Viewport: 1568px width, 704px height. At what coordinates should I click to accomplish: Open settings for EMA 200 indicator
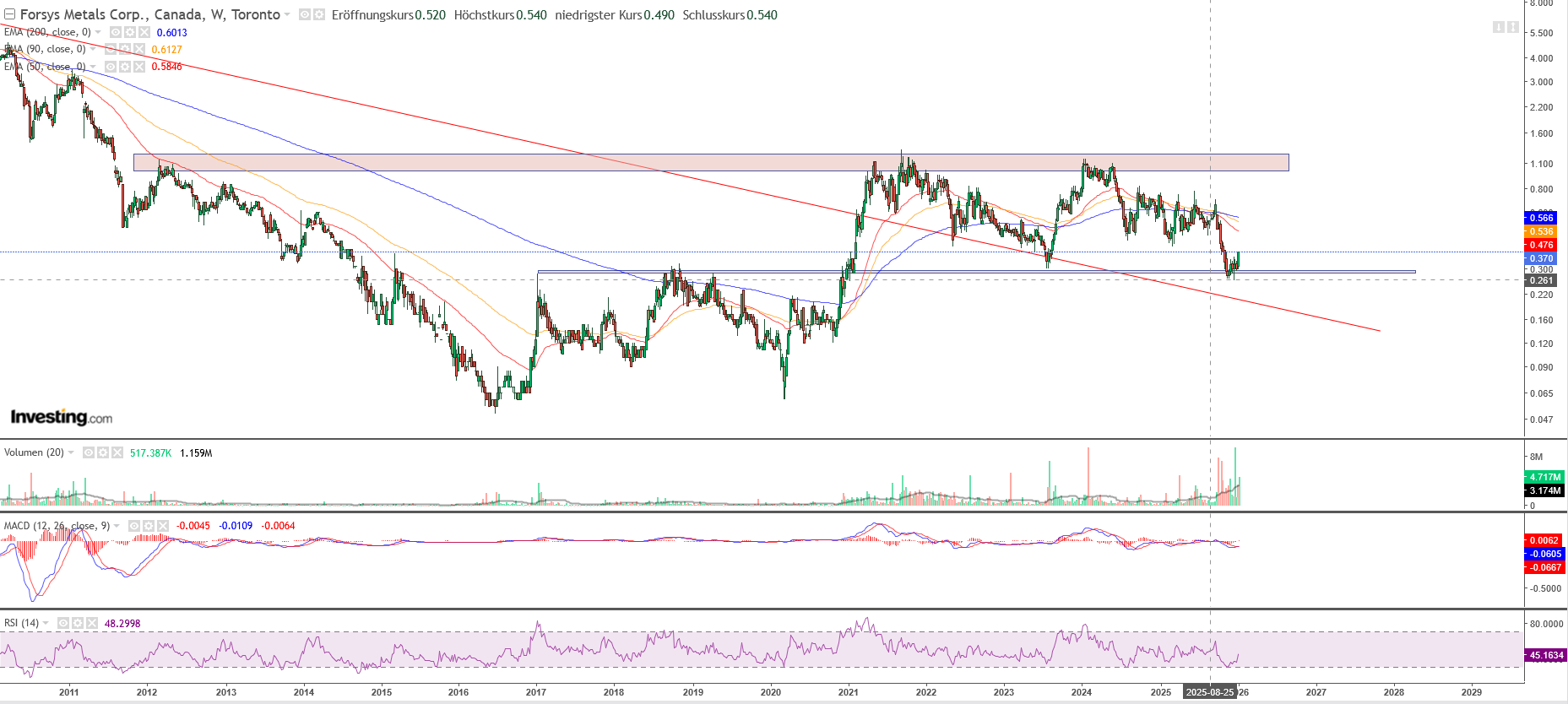(x=129, y=32)
